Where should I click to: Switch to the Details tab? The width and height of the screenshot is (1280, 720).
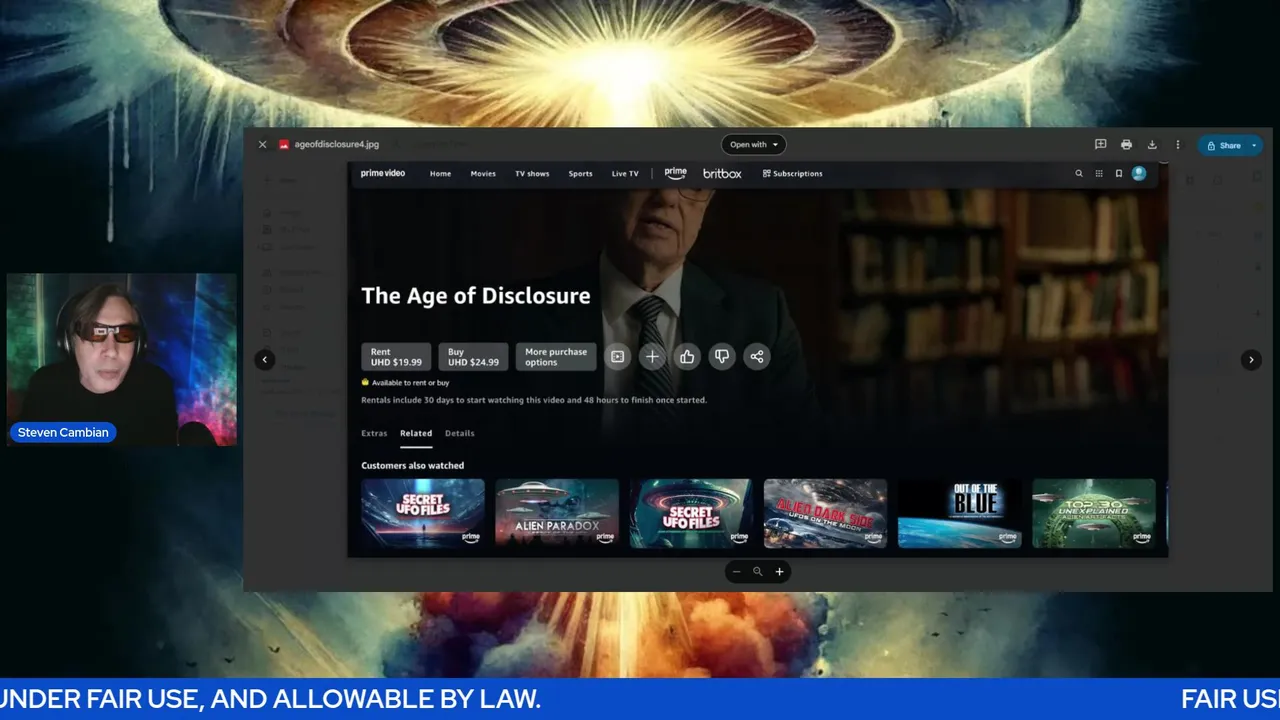tap(460, 434)
